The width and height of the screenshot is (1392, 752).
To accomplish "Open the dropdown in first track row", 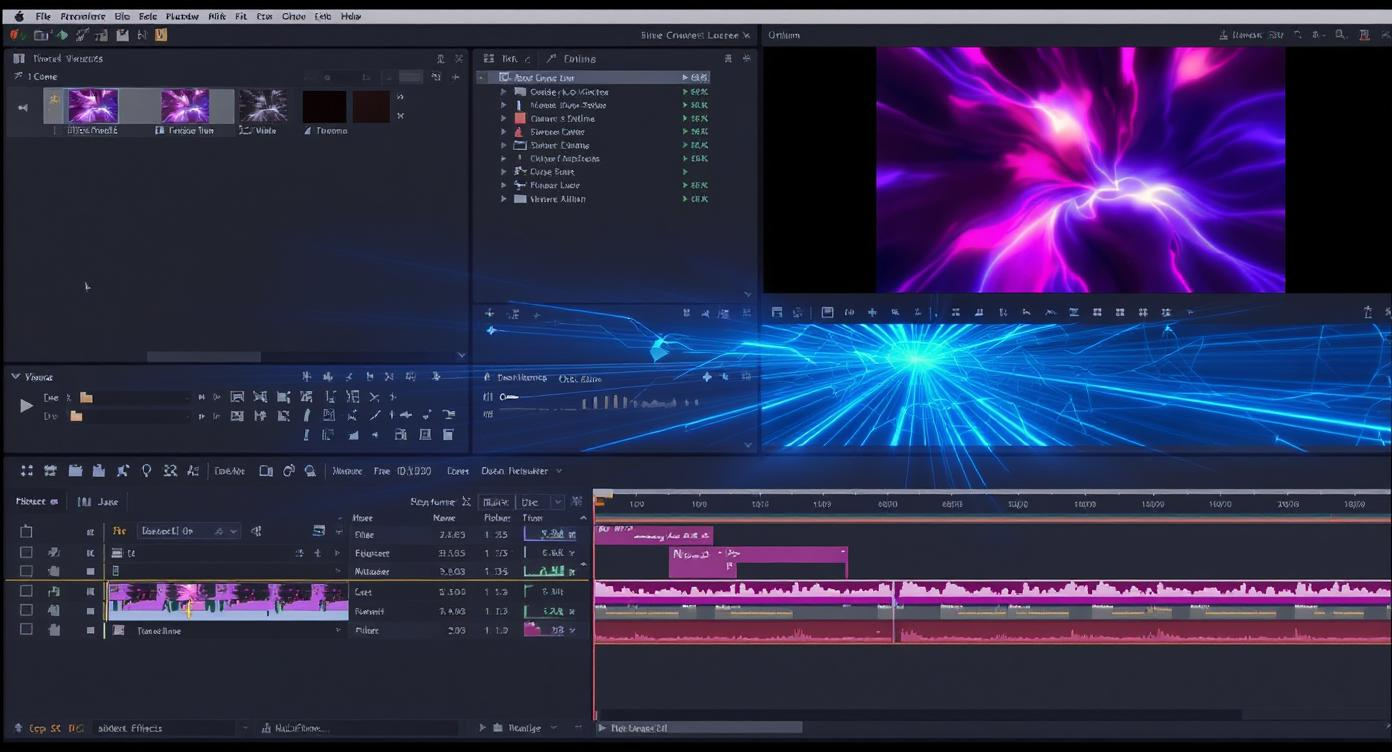I will coord(233,531).
